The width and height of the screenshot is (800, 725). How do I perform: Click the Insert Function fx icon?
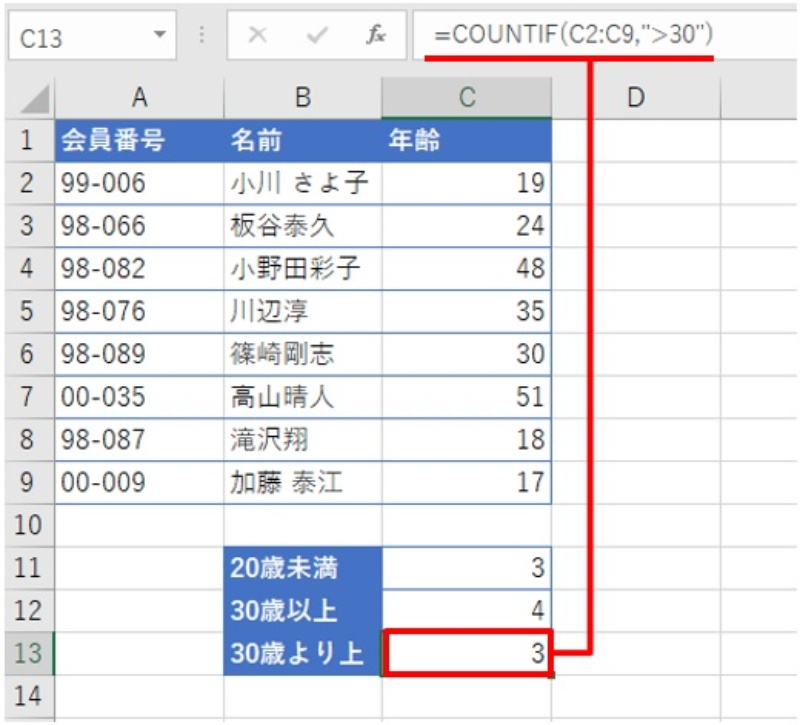click(x=376, y=35)
